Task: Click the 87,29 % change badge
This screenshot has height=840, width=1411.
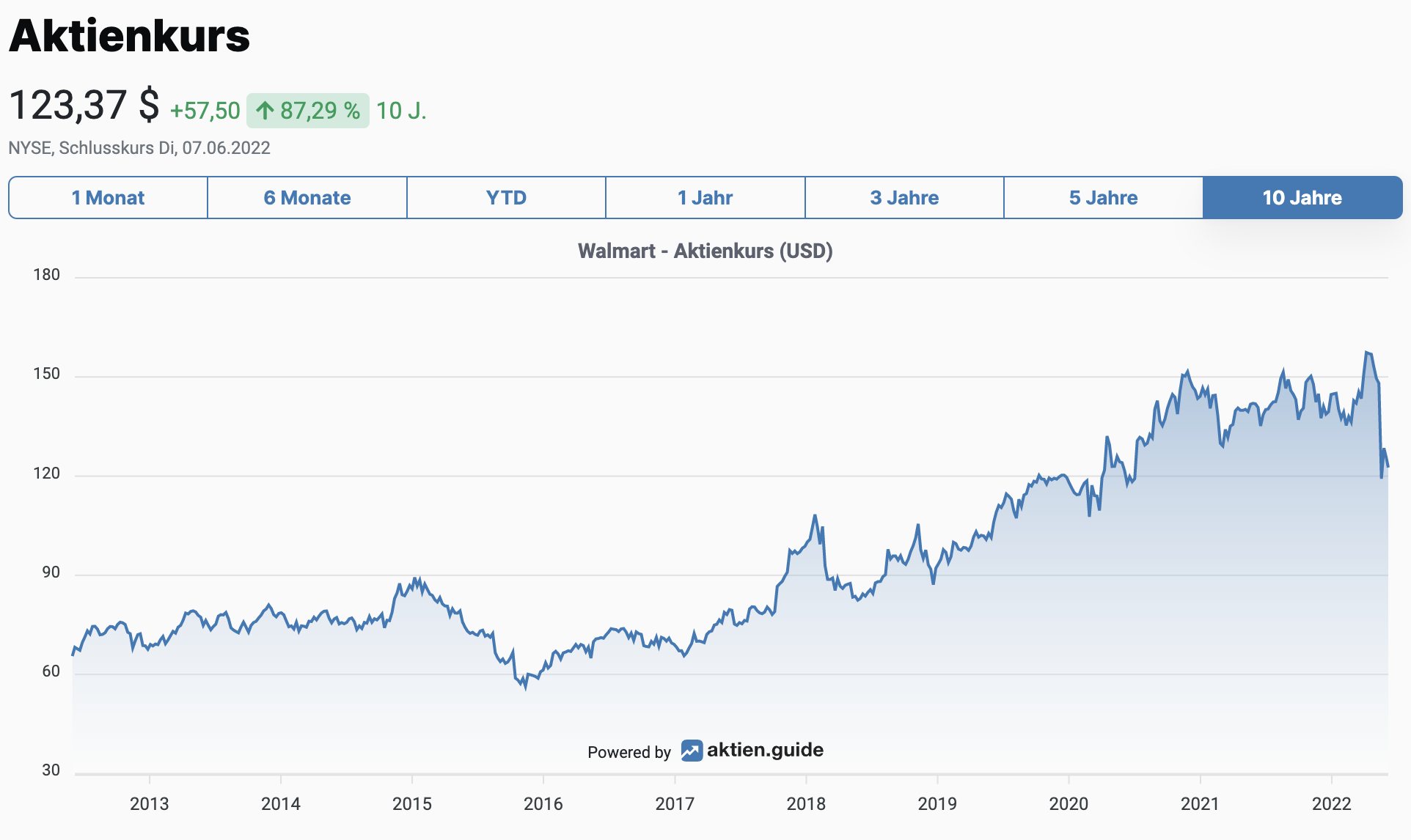Action: click(308, 111)
